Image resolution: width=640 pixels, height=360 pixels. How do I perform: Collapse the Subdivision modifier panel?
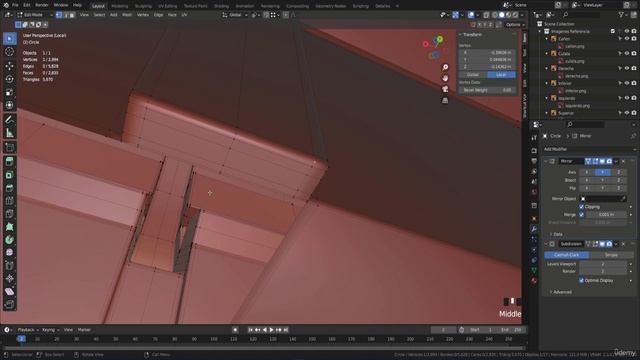pos(546,244)
